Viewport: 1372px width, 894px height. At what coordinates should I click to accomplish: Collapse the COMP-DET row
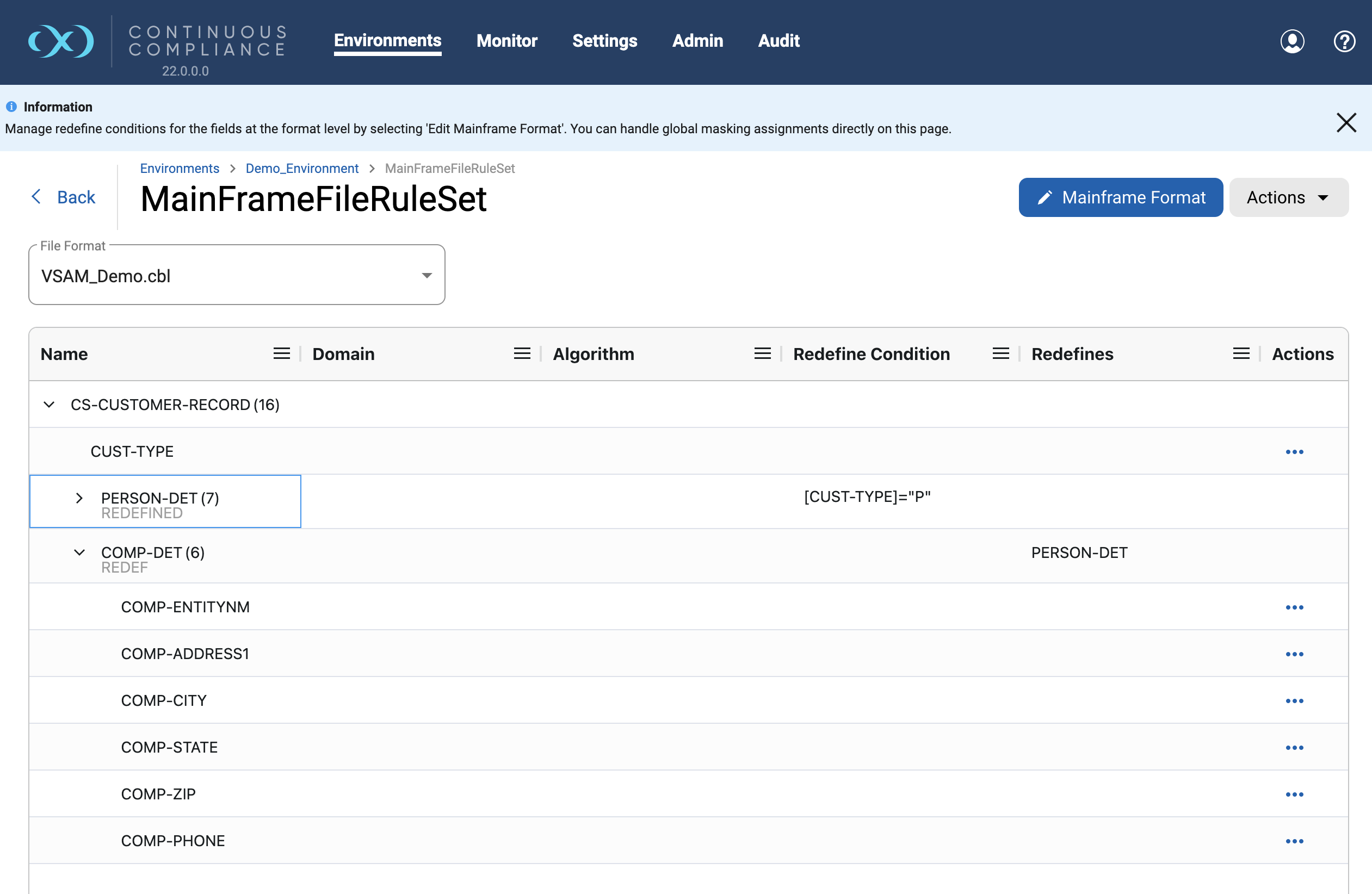point(79,552)
